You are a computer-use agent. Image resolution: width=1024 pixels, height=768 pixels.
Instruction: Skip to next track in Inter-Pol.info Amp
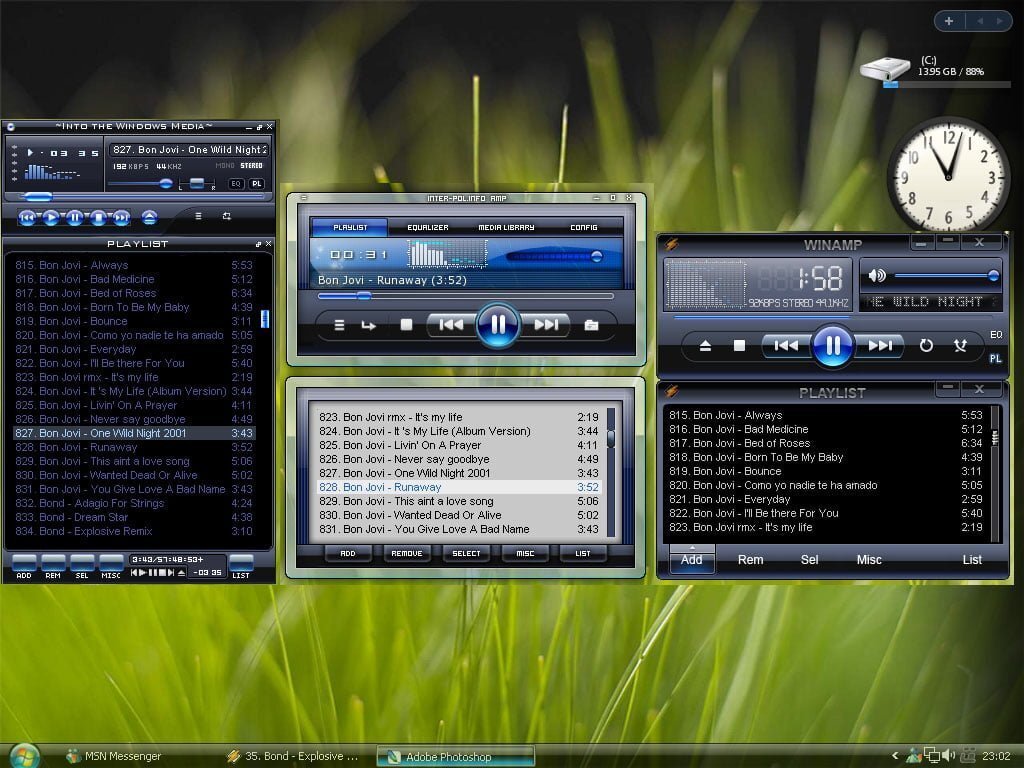tap(546, 325)
